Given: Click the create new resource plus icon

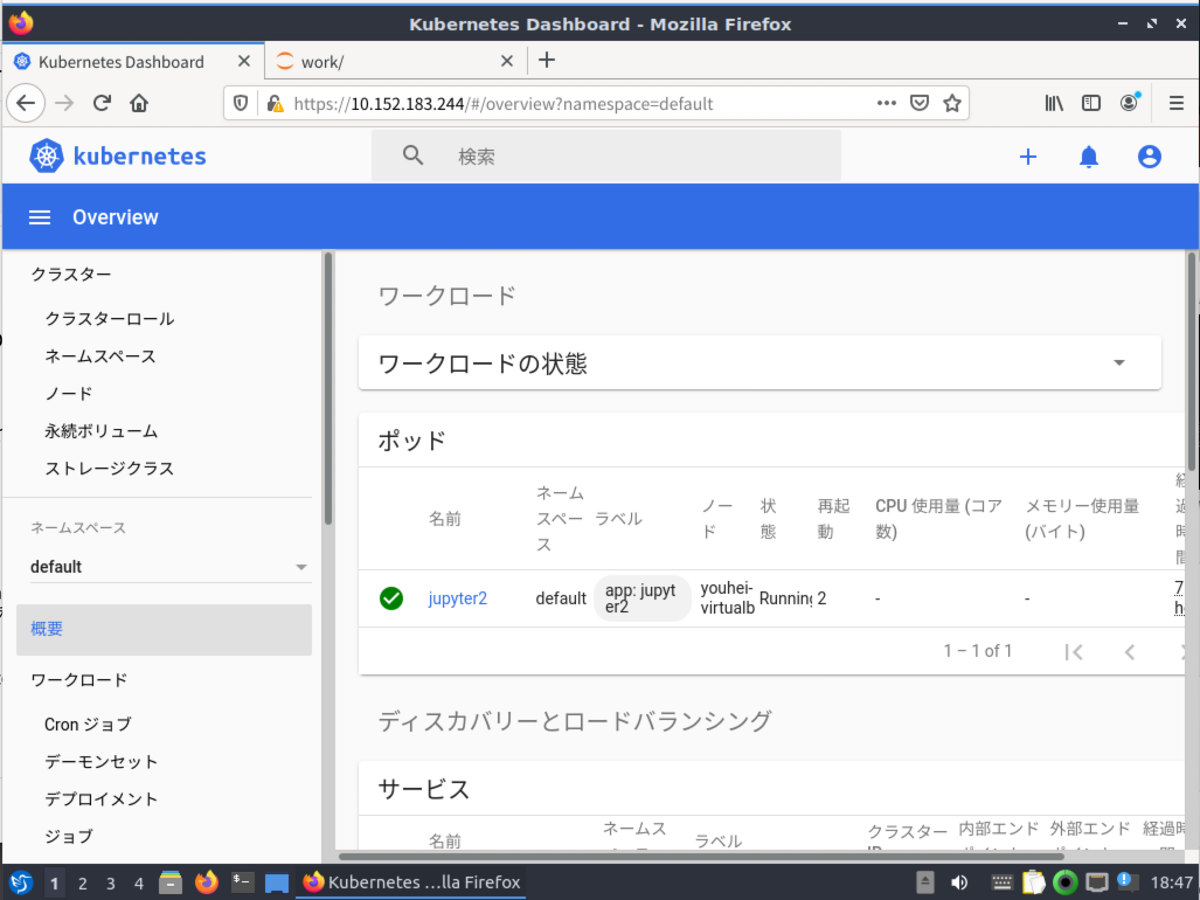Looking at the screenshot, I should pyautogui.click(x=1028, y=157).
